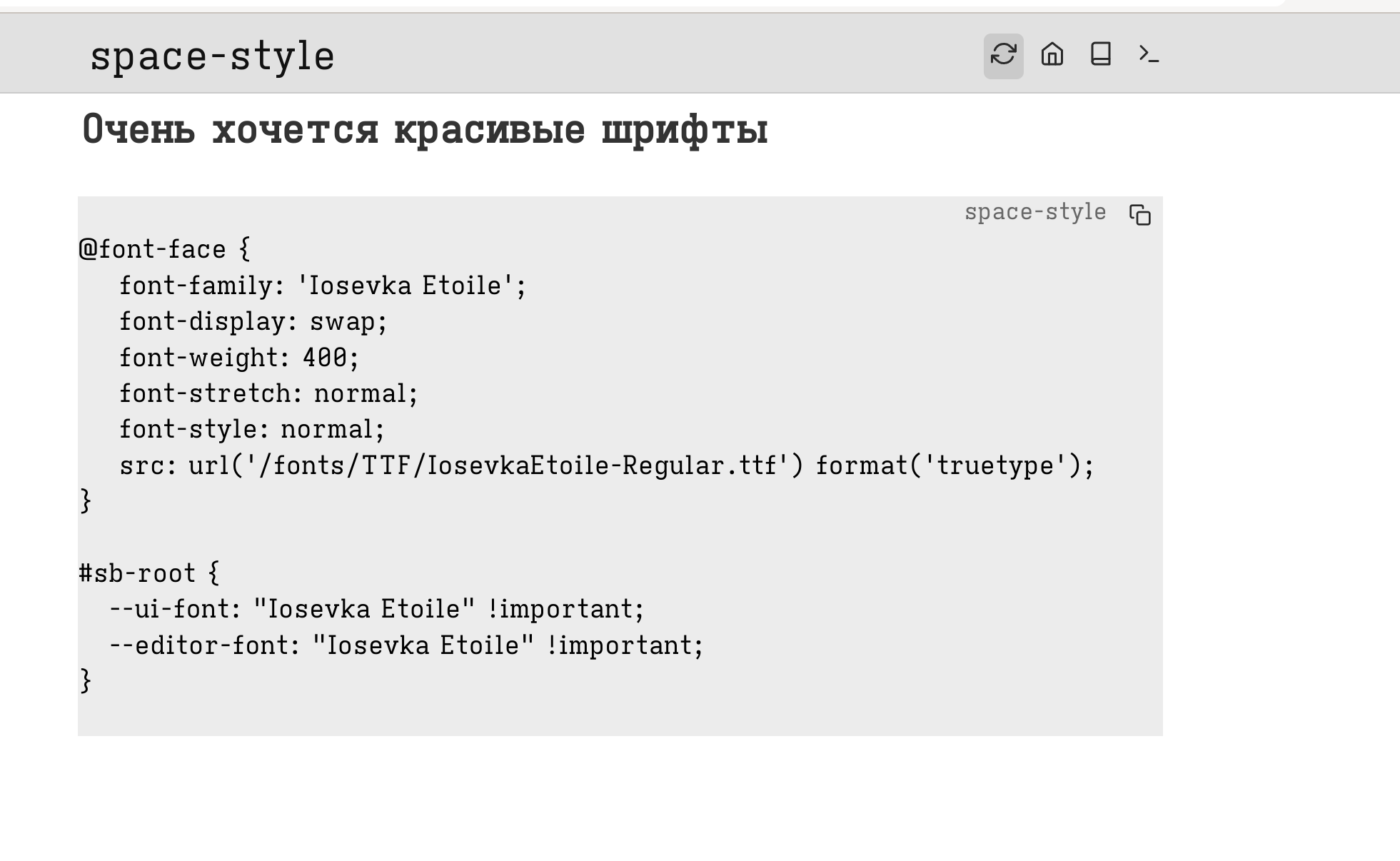Viewport: 1400px width, 861px height.
Task: Click the #sb-root selector line
Action: pyautogui.click(x=148, y=573)
